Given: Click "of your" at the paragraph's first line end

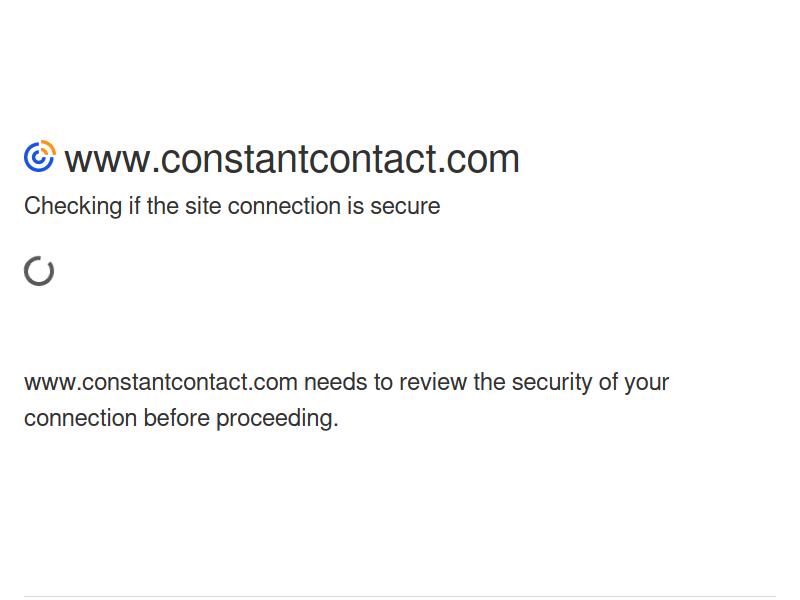Looking at the screenshot, I should (x=634, y=383).
